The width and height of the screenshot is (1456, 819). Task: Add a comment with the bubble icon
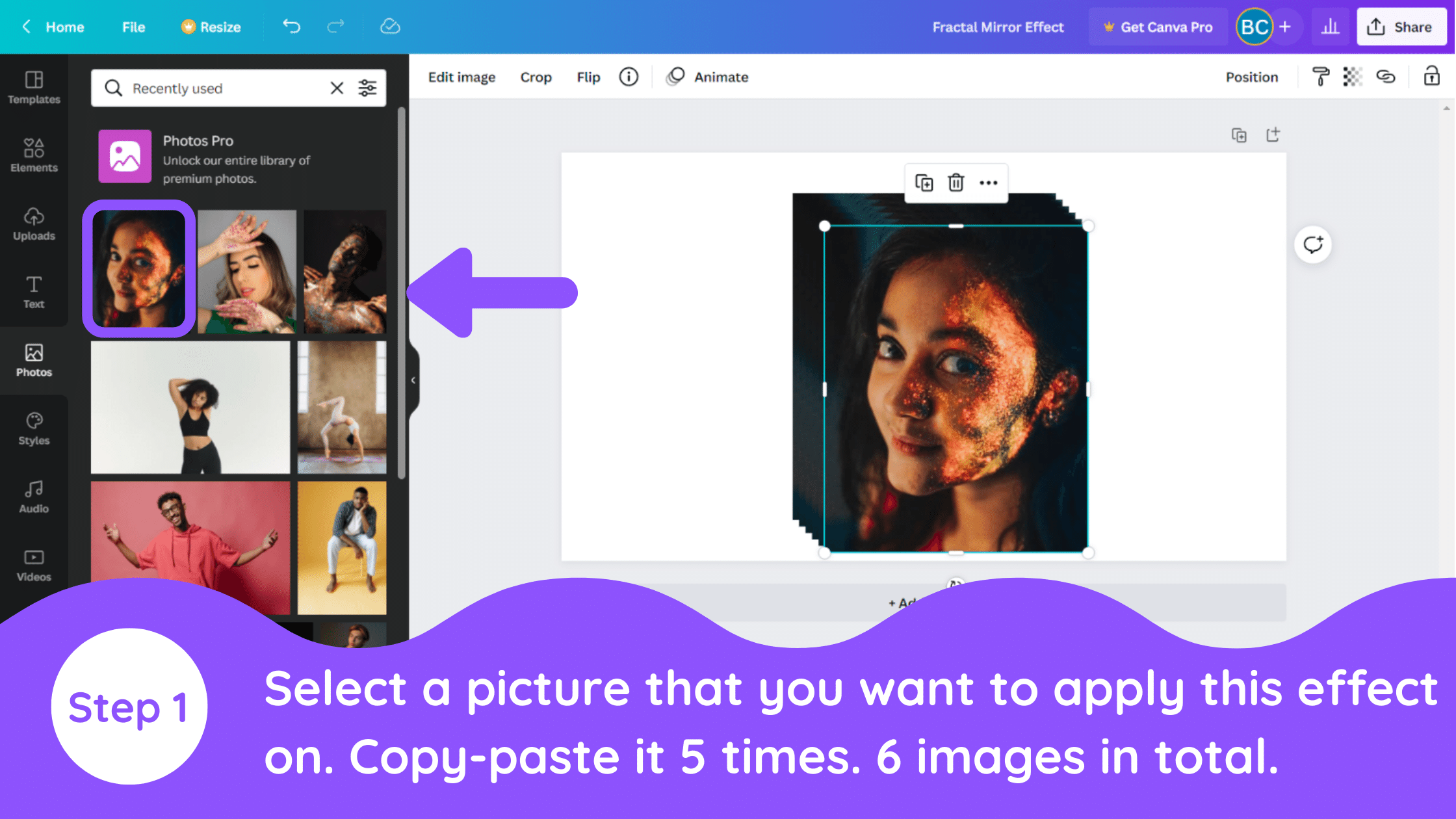pos(1313,245)
